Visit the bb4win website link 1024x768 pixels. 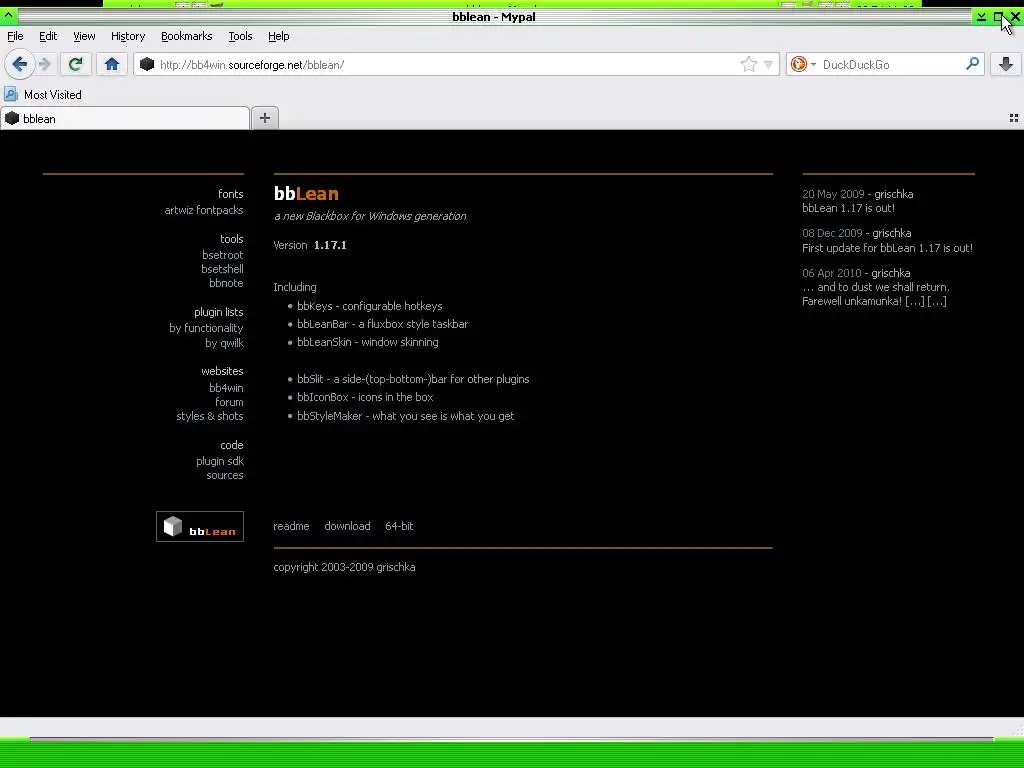click(226, 388)
